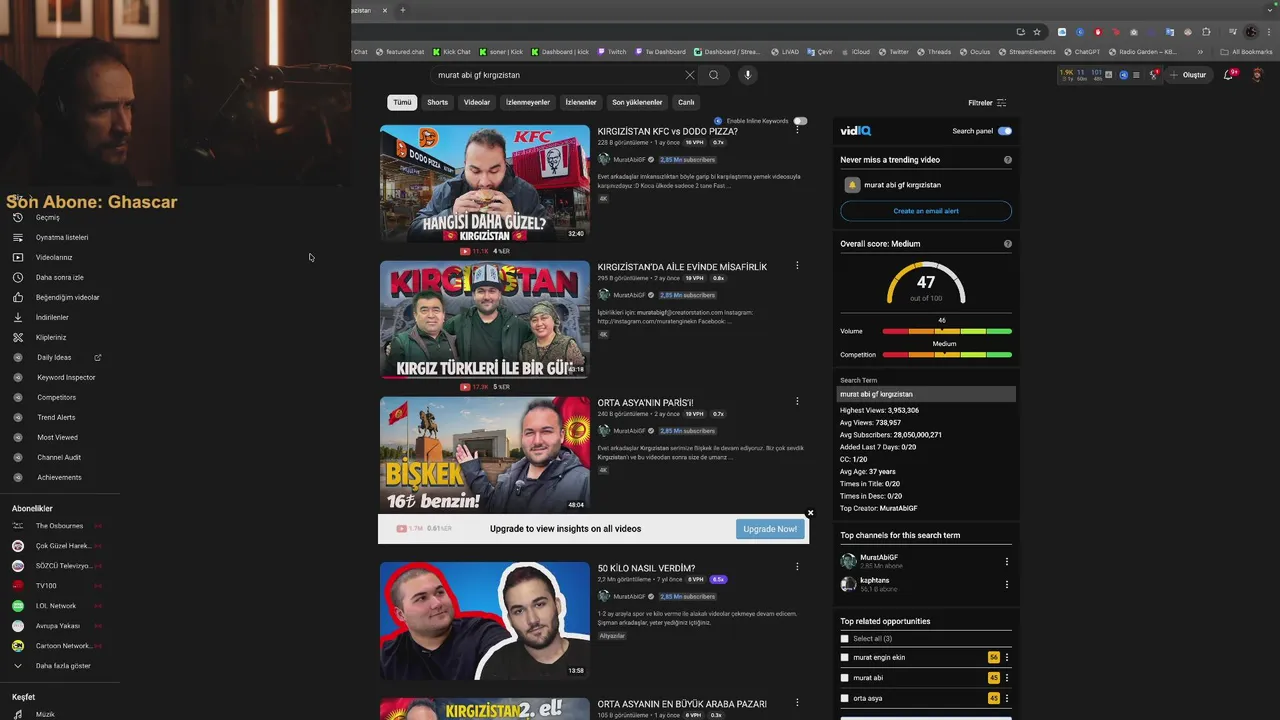Select the İzlenmeyenler filter chip
This screenshot has width=1280, height=720.
pyautogui.click(x=528, y=102)
